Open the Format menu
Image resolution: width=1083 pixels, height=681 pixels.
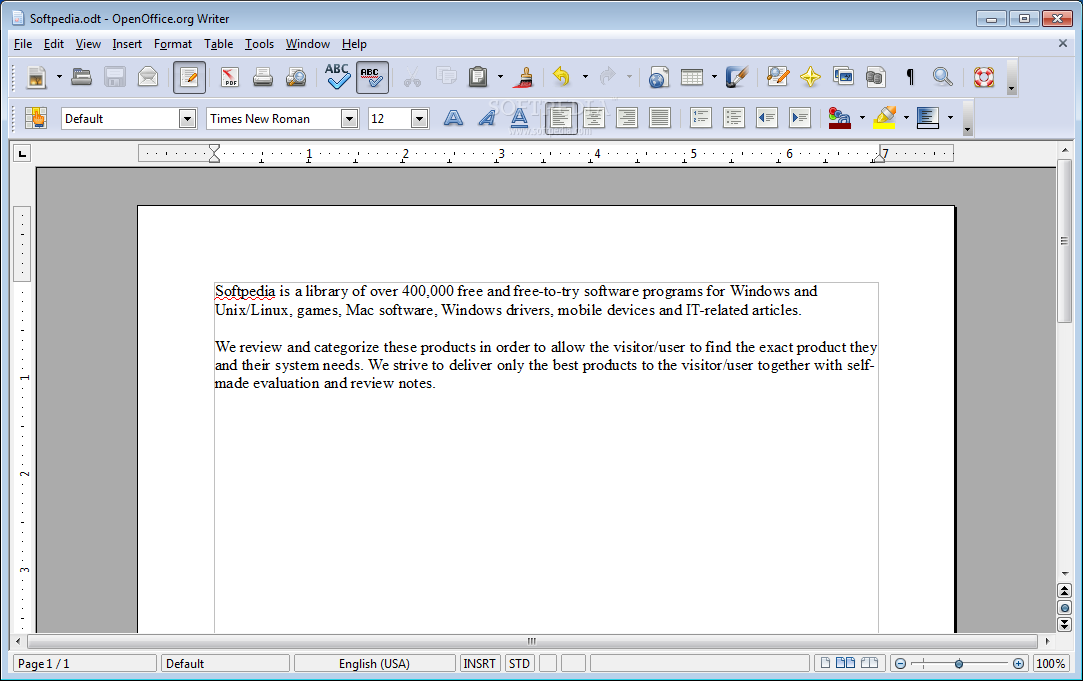[x=173, y=44]
